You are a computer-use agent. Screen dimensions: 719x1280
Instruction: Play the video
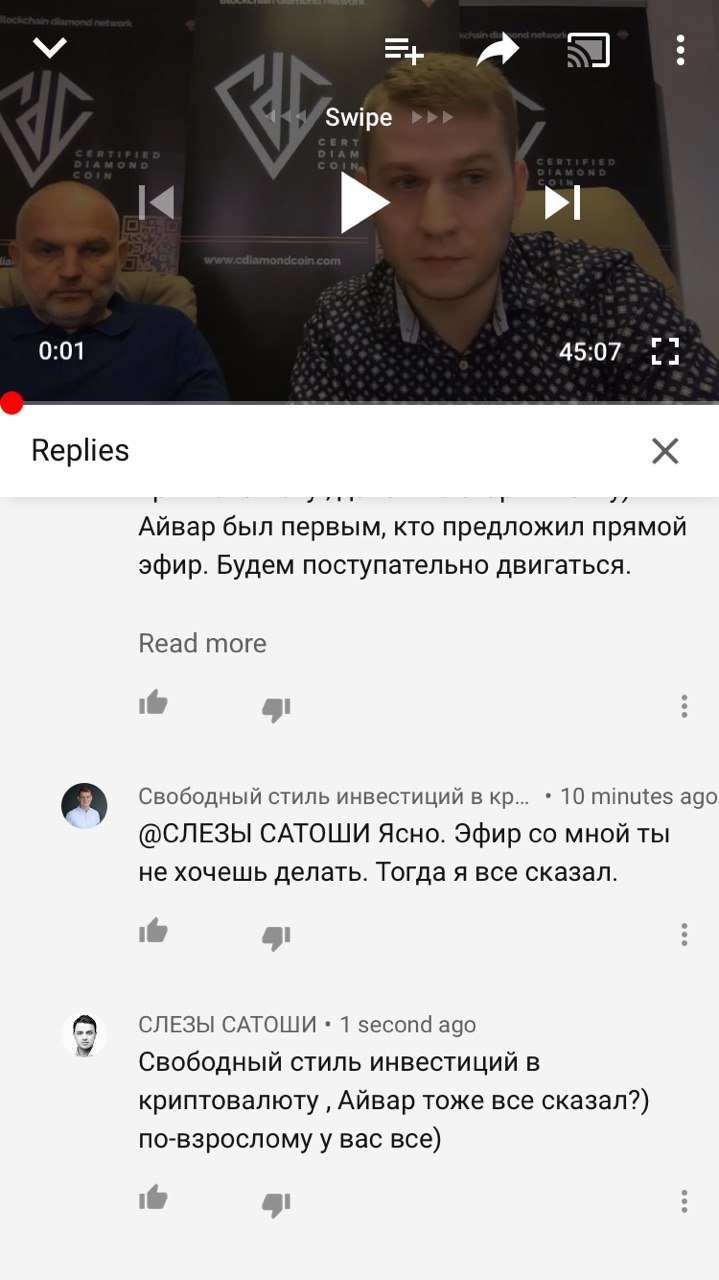(363, 203)
